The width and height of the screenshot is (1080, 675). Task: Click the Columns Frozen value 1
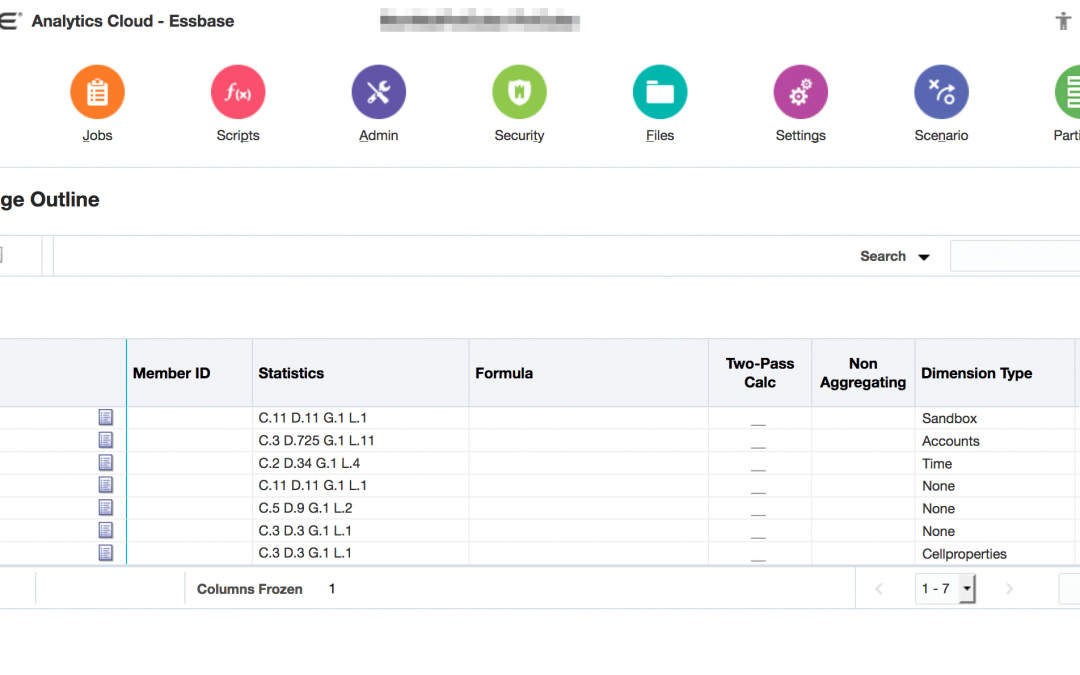332,589
